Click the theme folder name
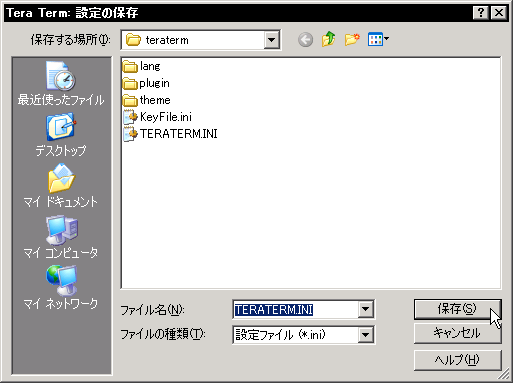This screenshot has height=383, width=513. point(155,100)
